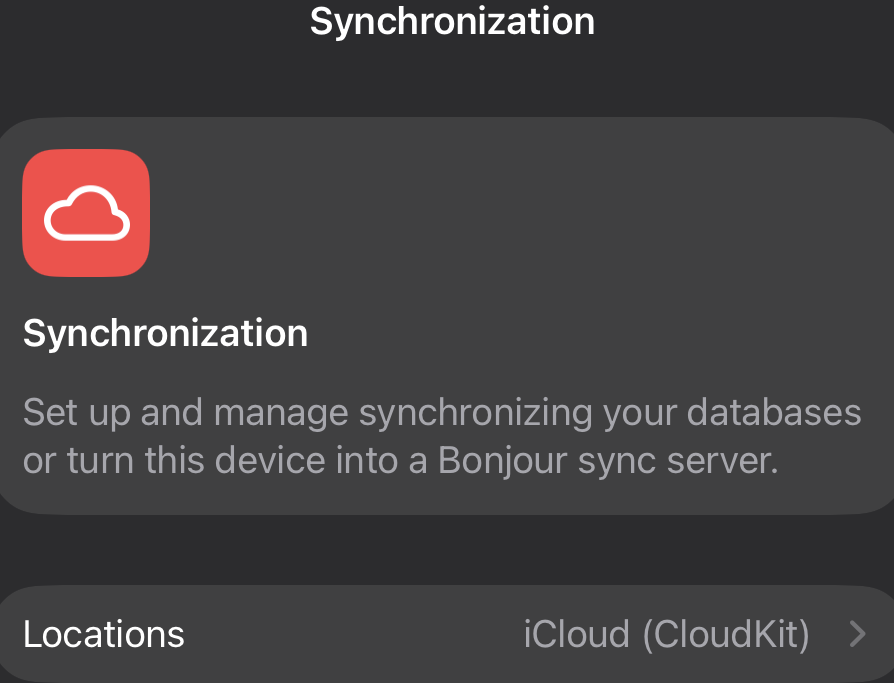Select the iCloud (CloudKit) location value

coord(666,634)
